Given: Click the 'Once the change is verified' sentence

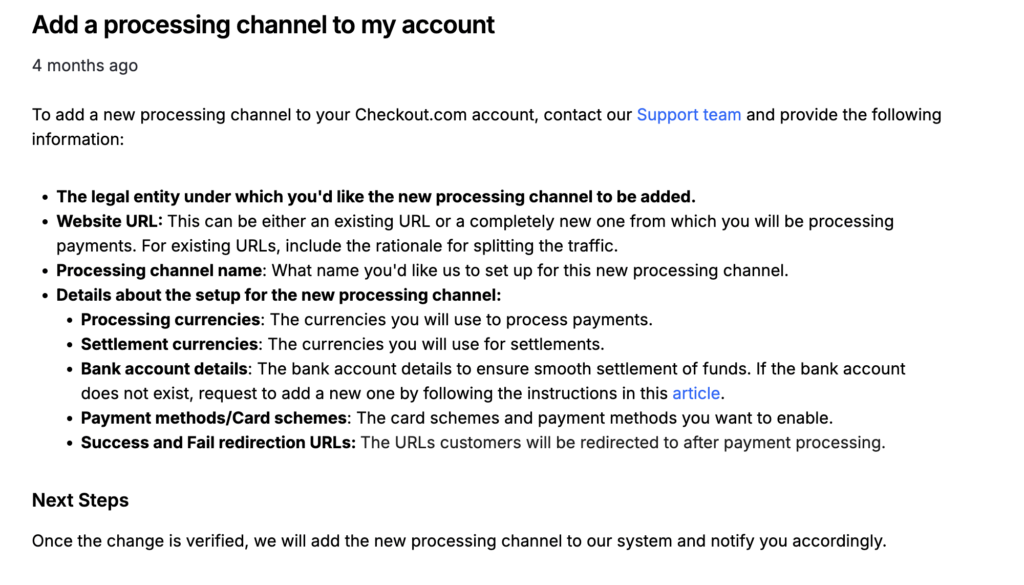Looking at the screenshot, I should 458,541.
